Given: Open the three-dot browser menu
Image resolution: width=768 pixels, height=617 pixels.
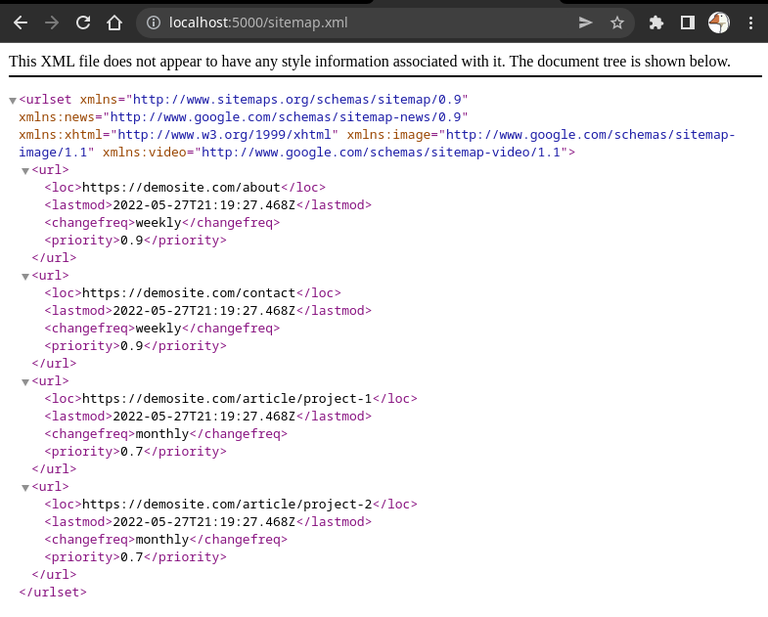Looking at the screenshot, I should [750, 23].
